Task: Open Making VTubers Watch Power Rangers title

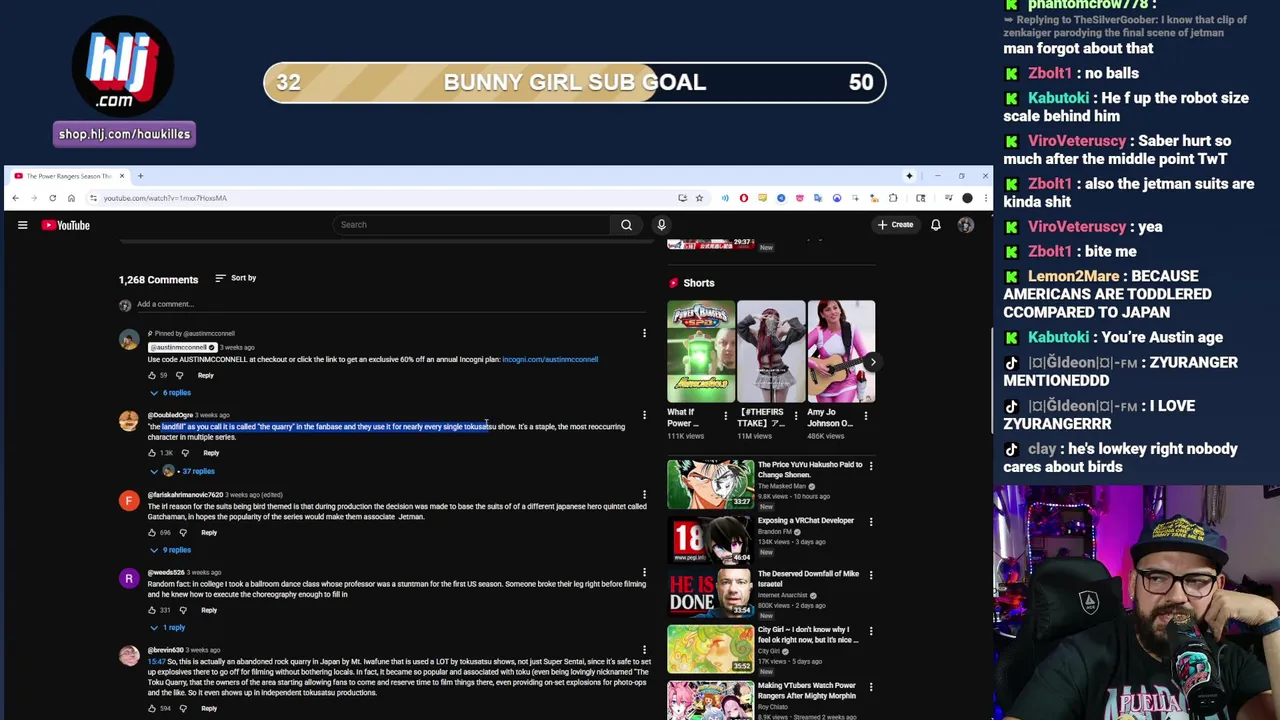Action: (x=807, y=691)
